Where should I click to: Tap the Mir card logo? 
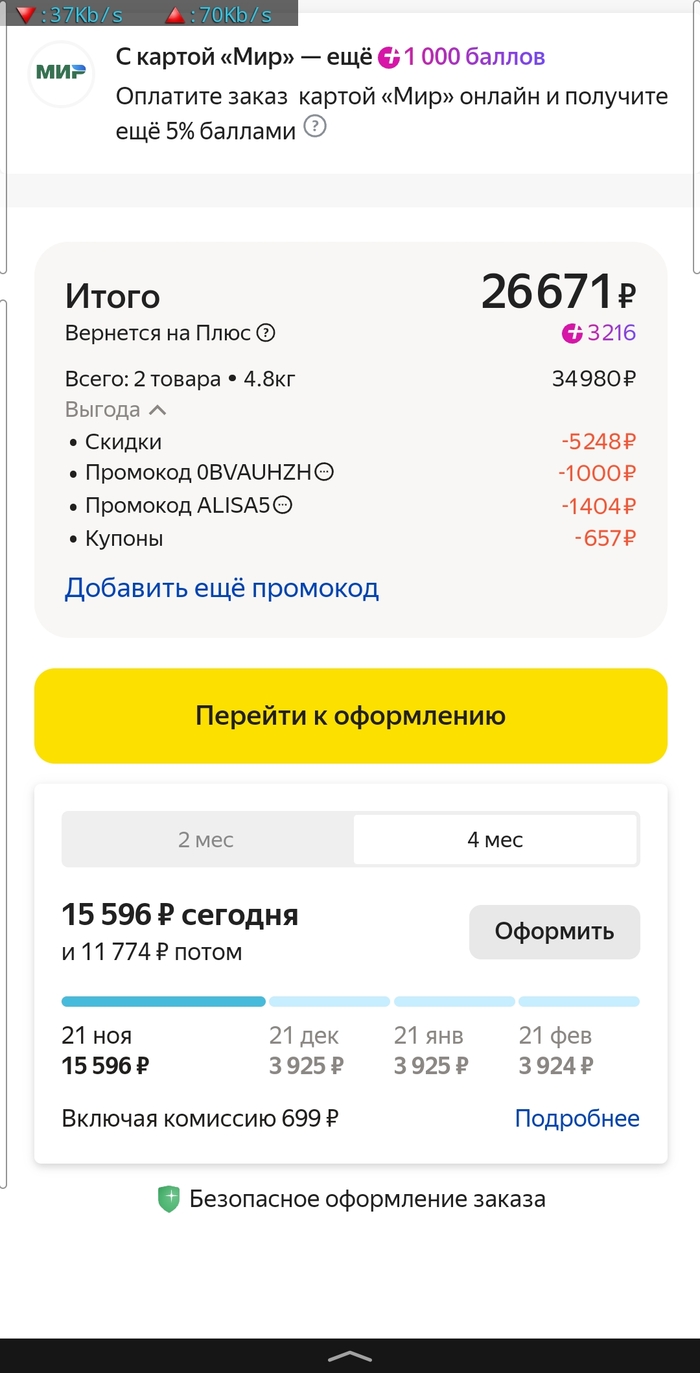(61, 73)
